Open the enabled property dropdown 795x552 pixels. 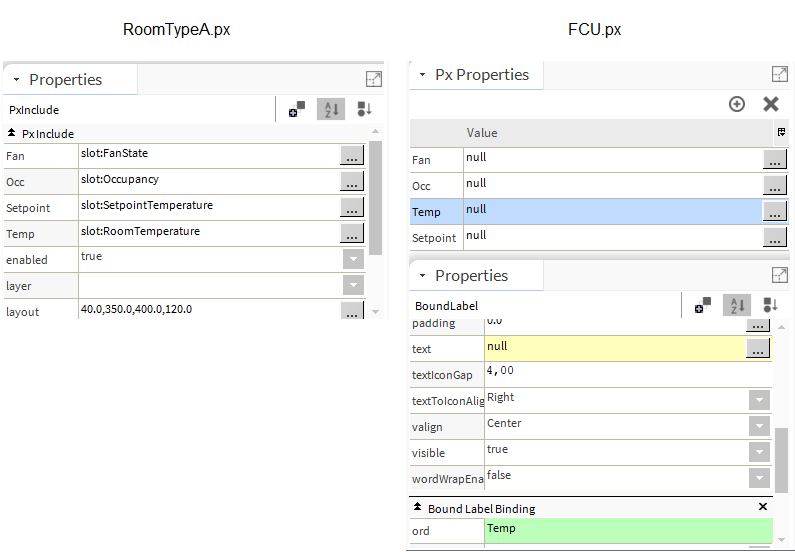tap(353, 259)
